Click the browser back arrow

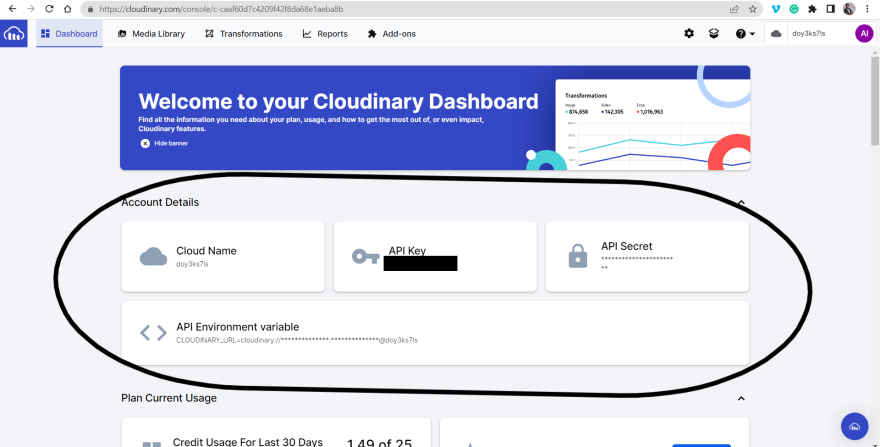click(x=12, y=9)
